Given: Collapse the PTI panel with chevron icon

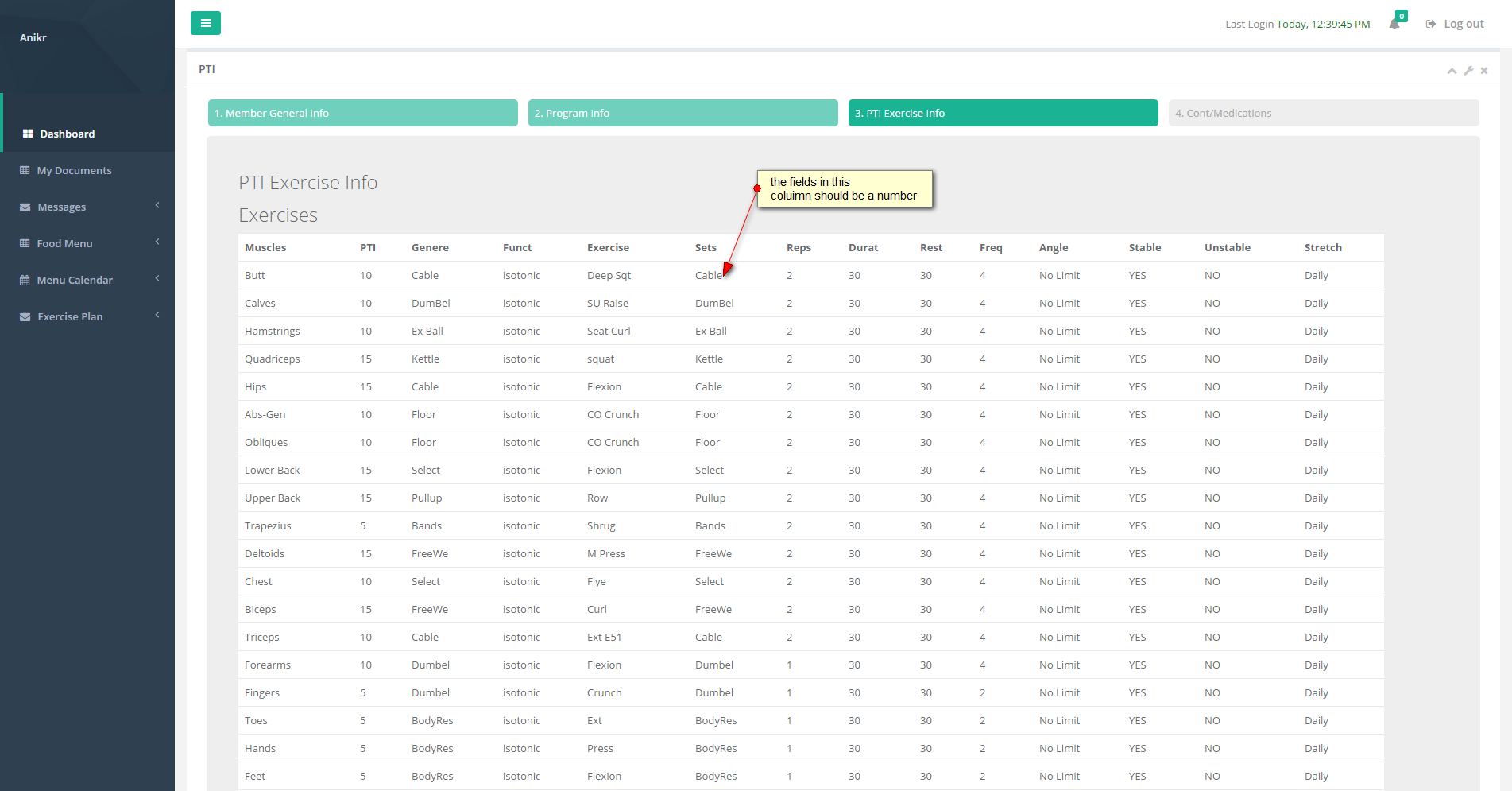Looking at the screenshot, I should click(x=1452, y=71).
